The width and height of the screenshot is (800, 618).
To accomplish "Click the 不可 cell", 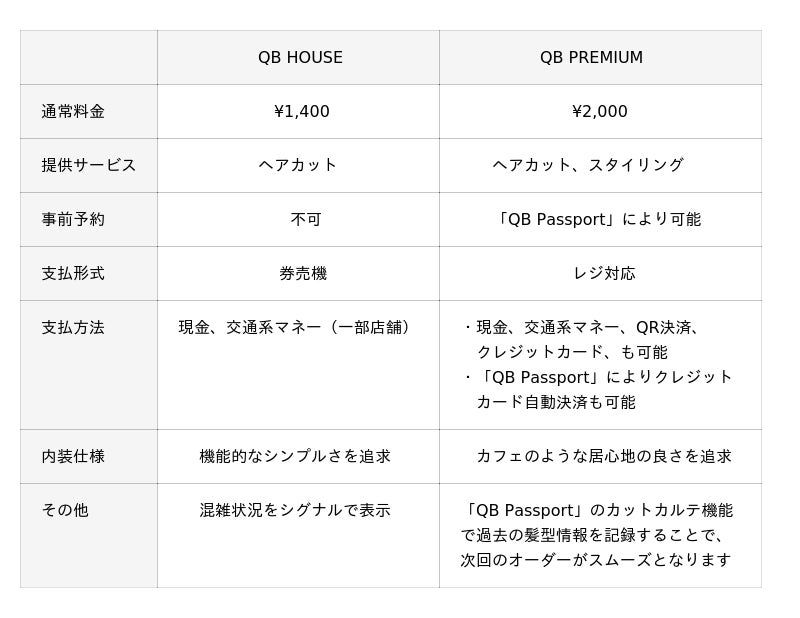I will 305,220.
